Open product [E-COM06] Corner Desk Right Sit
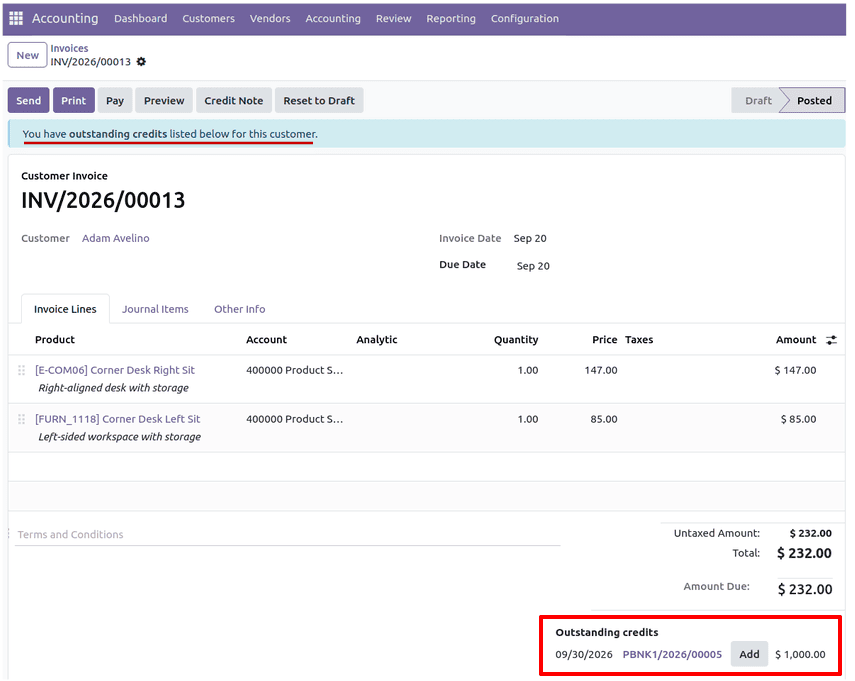Viewport: 855px width, 681px height. pyautogui.click(x=115, y=370)
